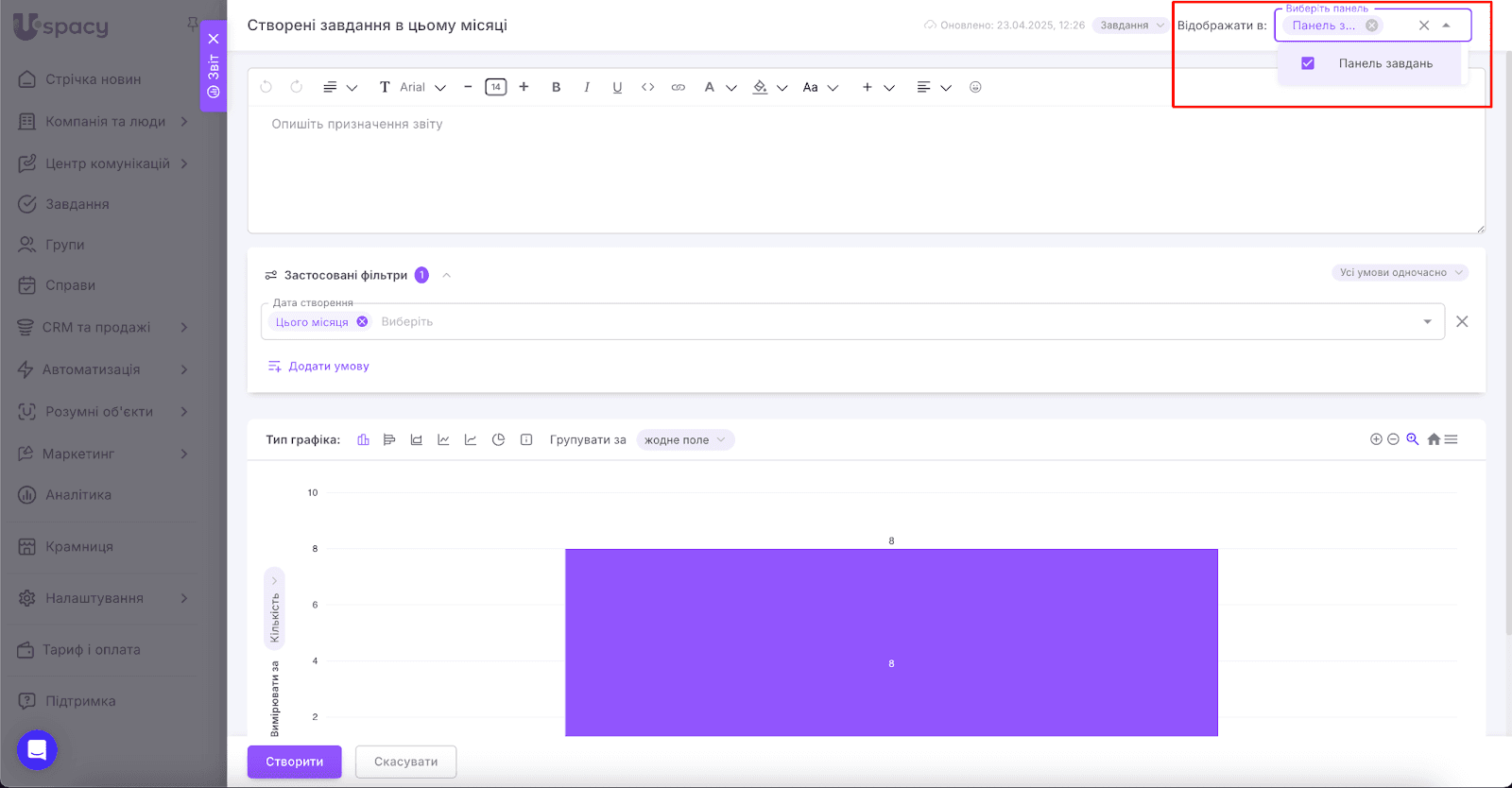Open the 'жодне поле' grouping dropdown
Viewport: 1512px width, 788px height.
tap(685, 439)
